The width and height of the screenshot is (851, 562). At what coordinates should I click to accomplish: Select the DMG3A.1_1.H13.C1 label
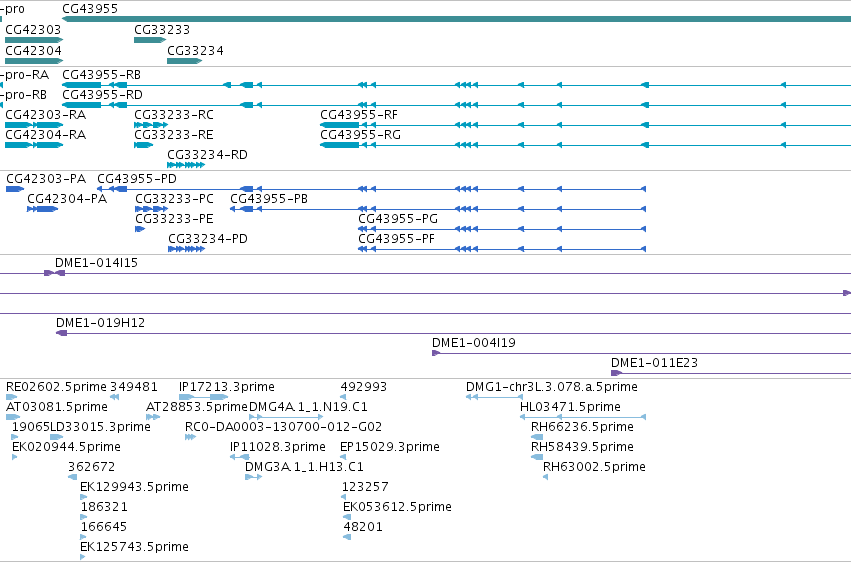point(304,467)
